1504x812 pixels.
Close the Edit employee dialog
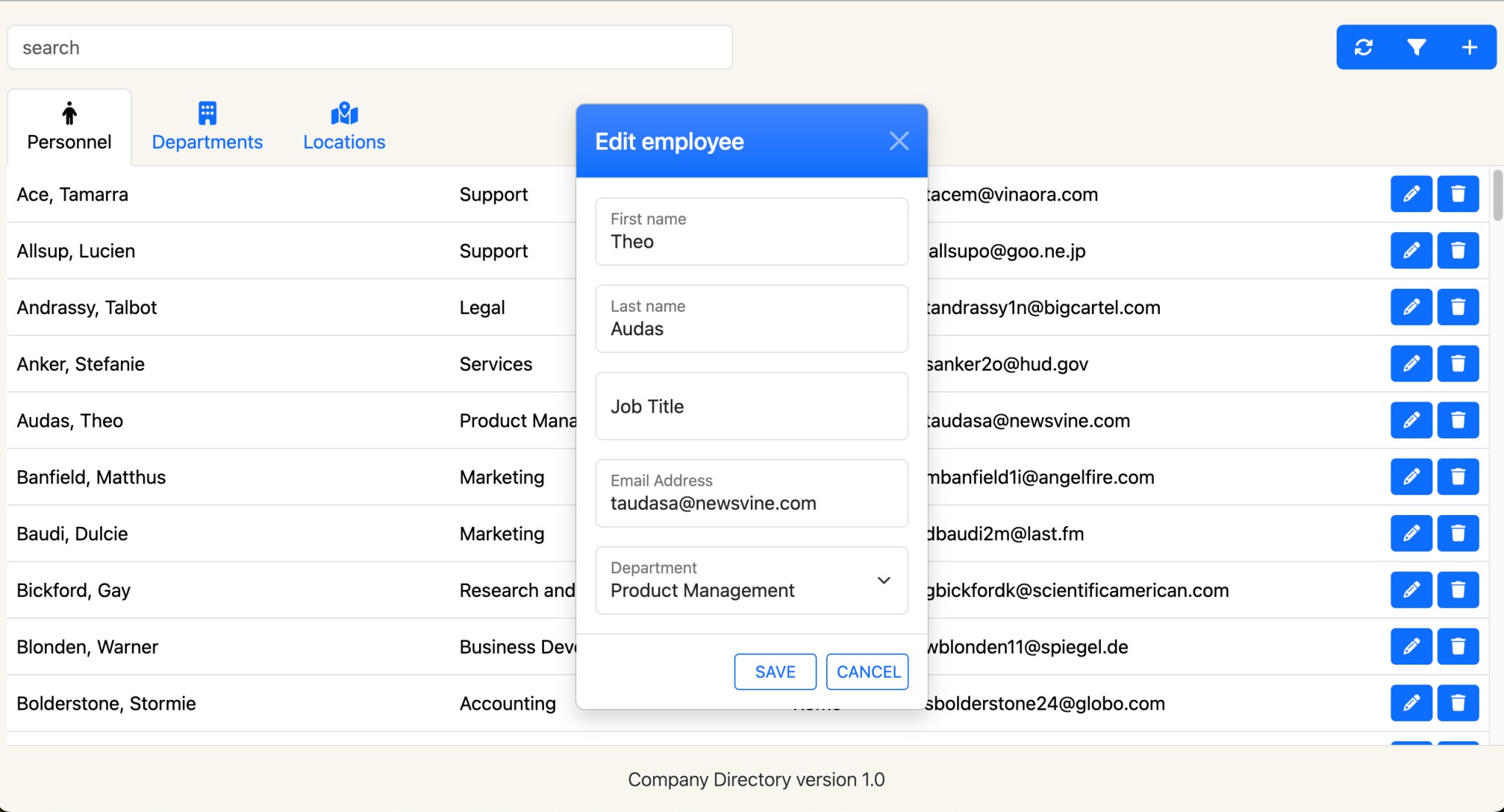tap(898, 141)
